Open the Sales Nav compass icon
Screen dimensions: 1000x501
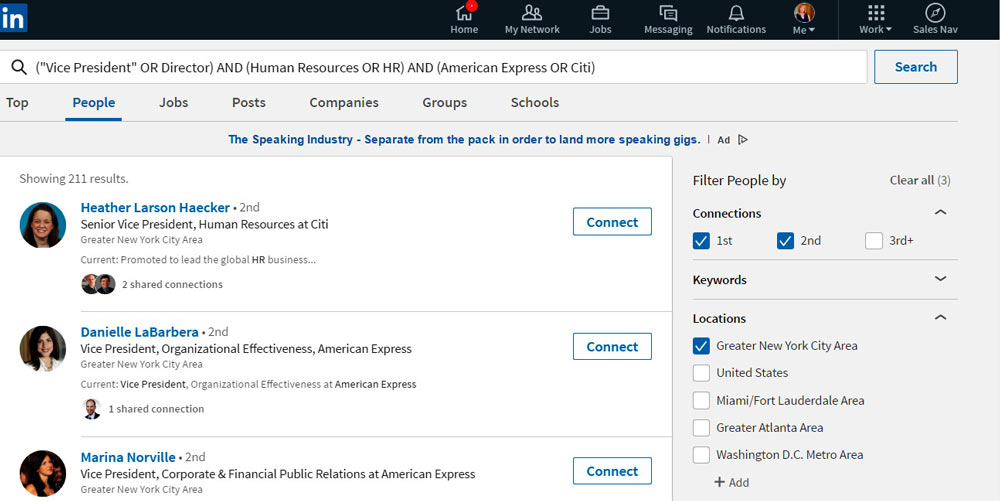point(935,13)
